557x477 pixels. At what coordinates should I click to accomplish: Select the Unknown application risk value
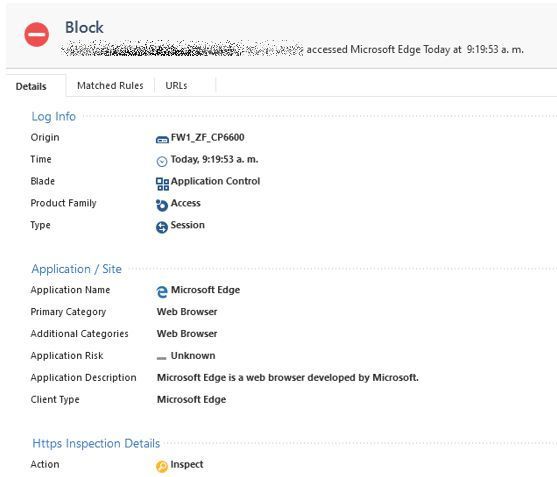[193, 356]
